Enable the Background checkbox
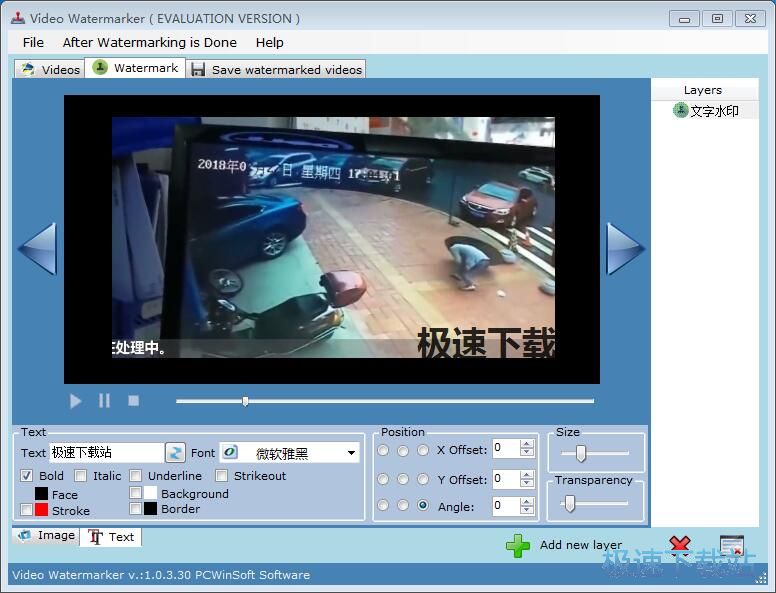Image resolution: width=776 pixels, height=593 pixels. [135, 493]
